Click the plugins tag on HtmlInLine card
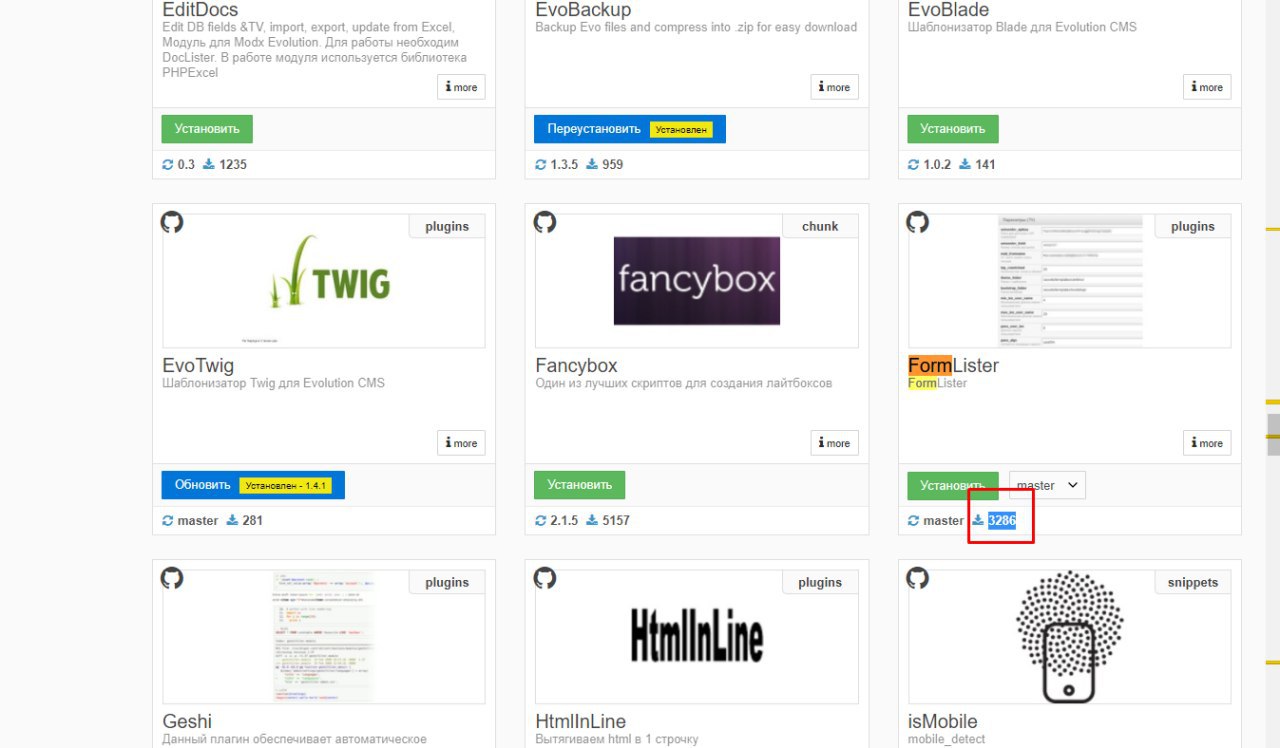This screenshot has width=1280, height=748. point(820,582)
